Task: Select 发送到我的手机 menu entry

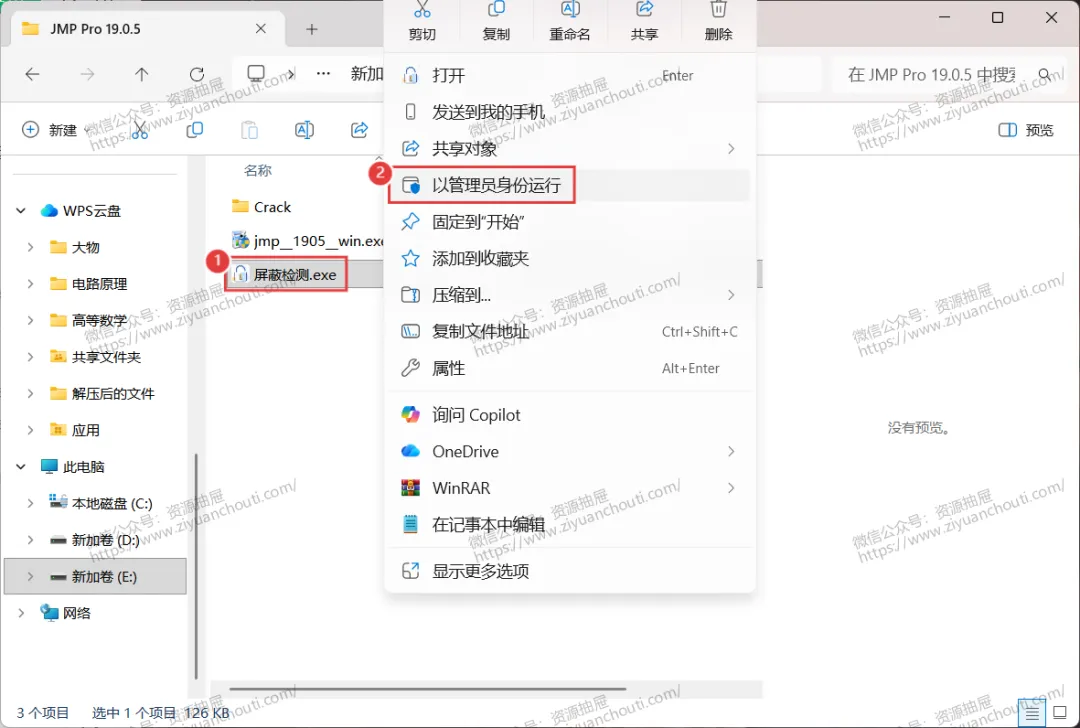Action: pyautogui.click(x=570, y=112)
